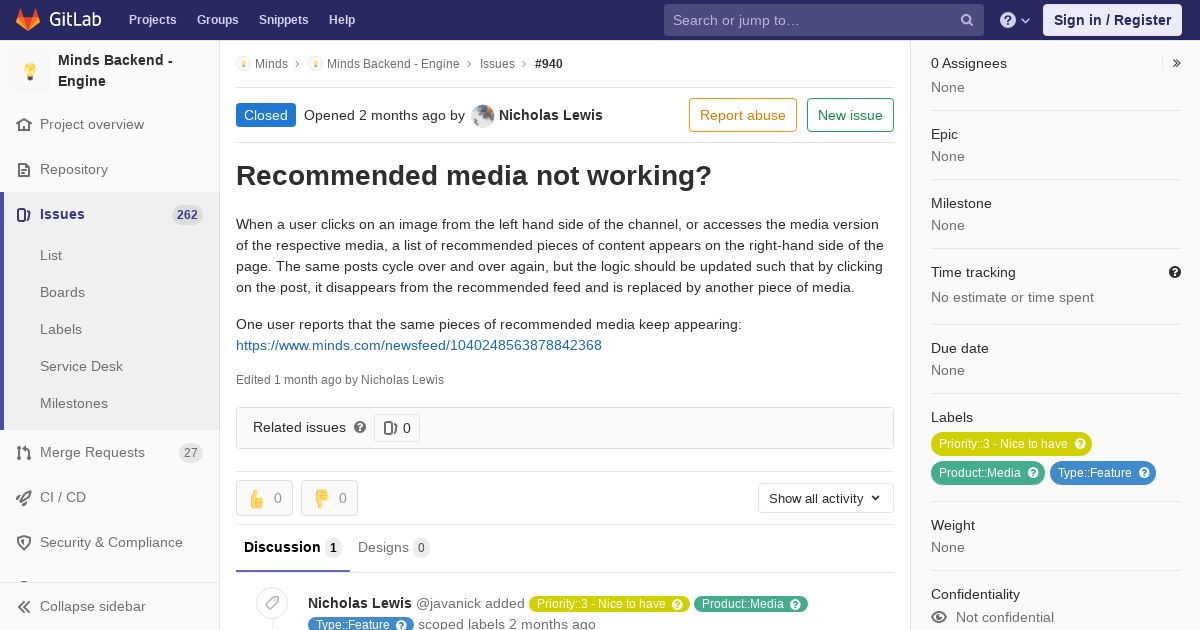The width and height of the screenshot is (1200, 630).
Task: Click the Merge Requests icon
Action: [x=24, y=453]
